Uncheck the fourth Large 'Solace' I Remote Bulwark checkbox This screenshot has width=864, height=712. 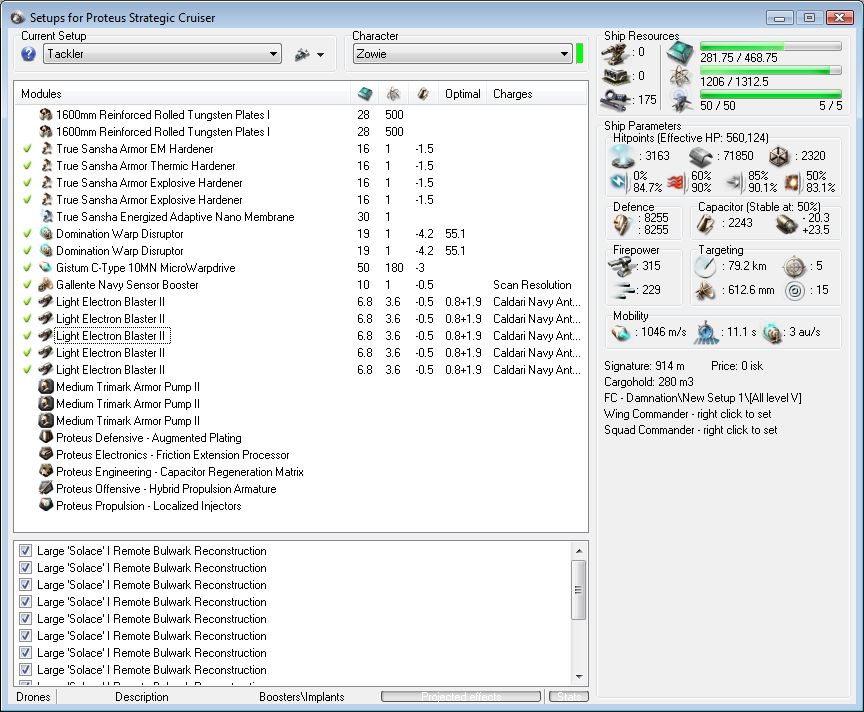coord(25,602)
